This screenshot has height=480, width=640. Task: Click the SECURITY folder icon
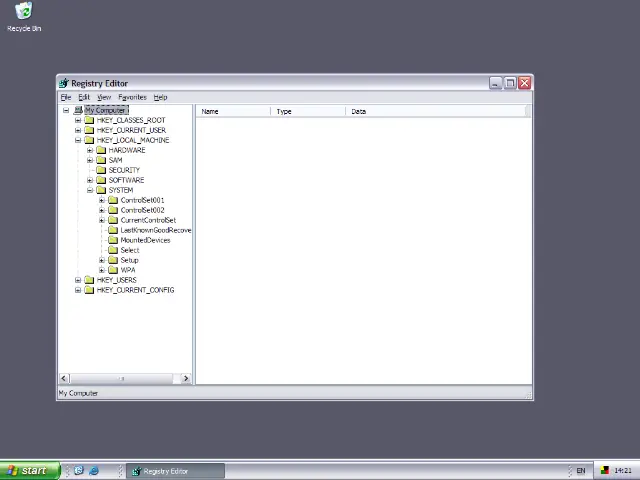101,170
